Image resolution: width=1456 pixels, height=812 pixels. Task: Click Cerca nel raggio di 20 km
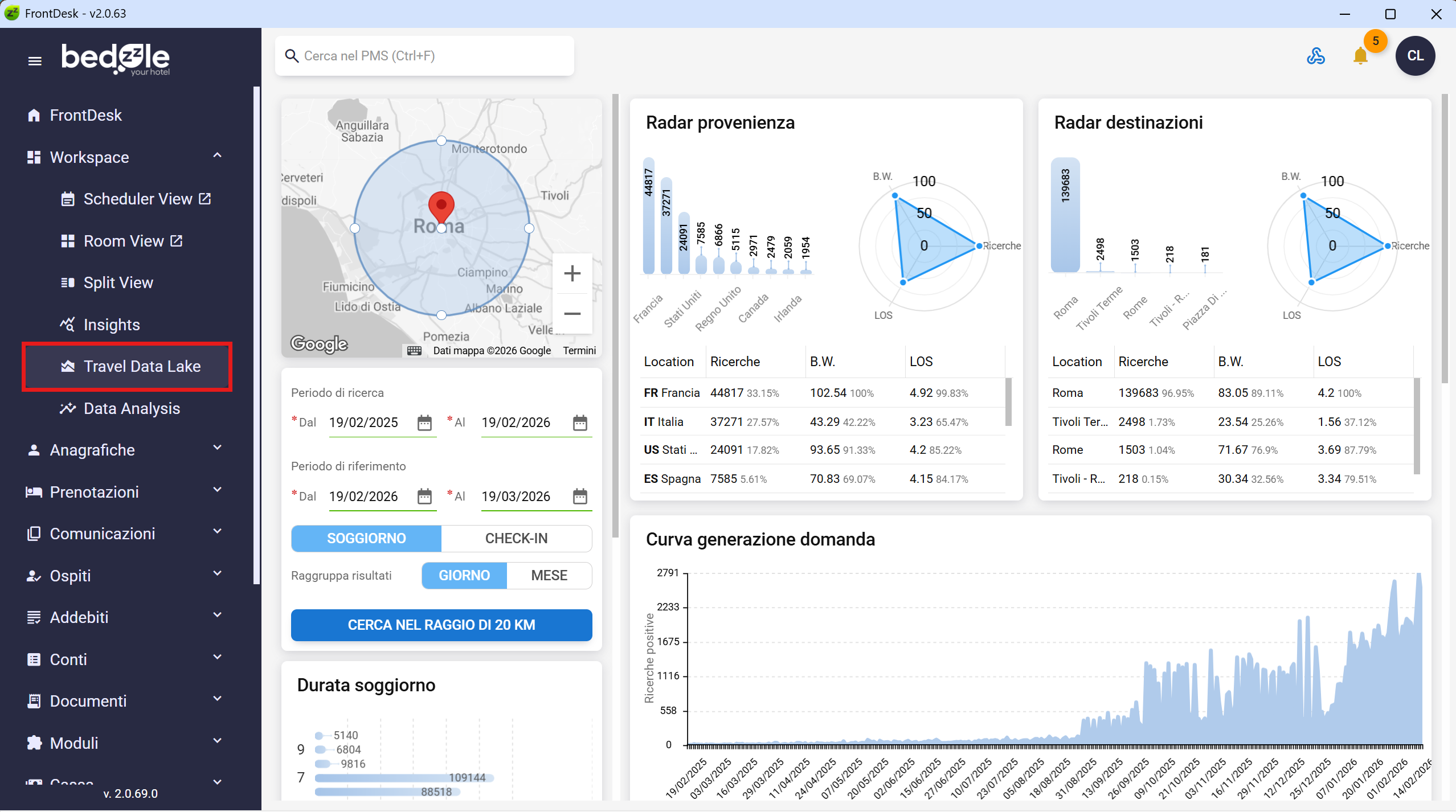coord(441,625)
